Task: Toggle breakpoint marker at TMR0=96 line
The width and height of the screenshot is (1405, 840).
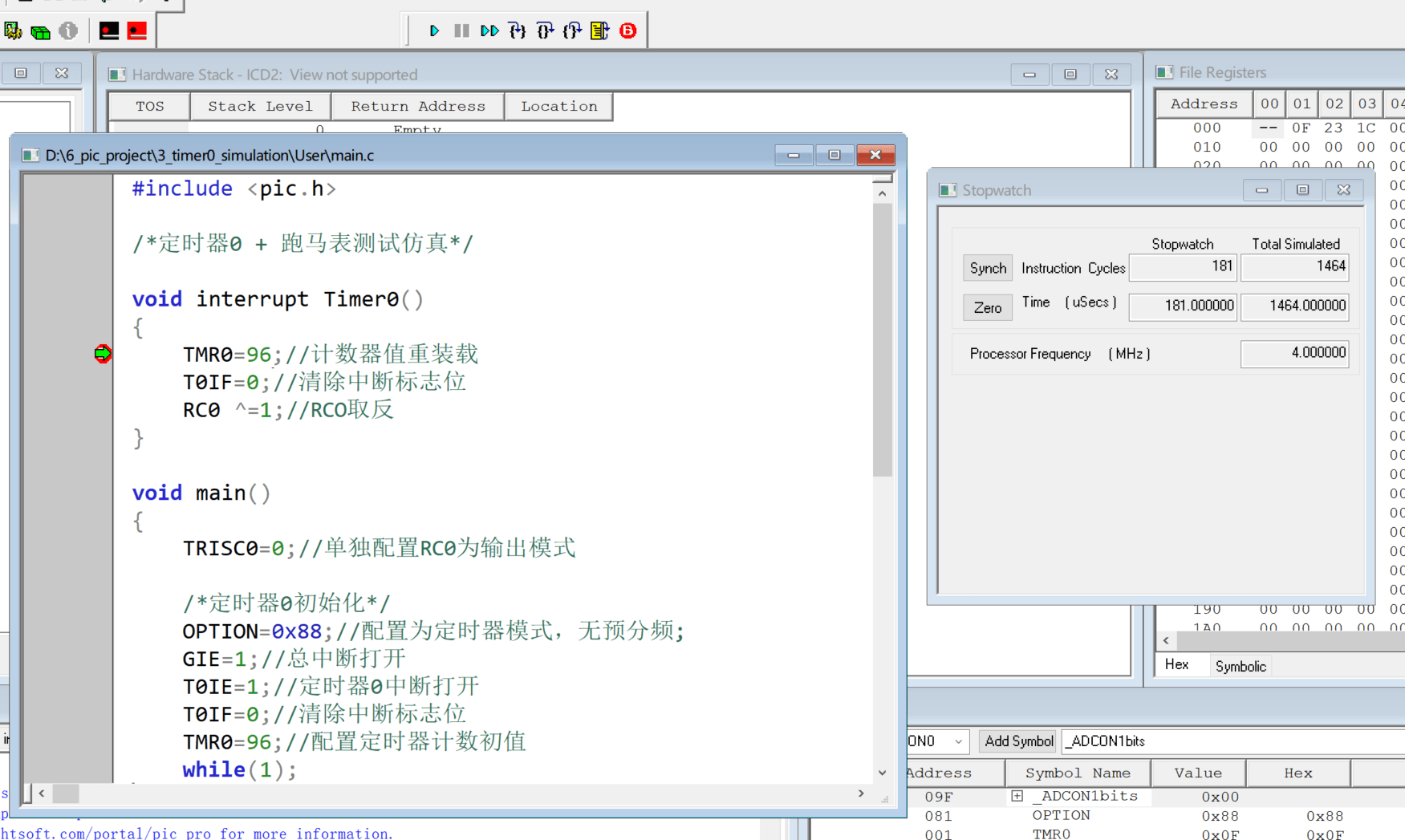Action: pos(103,354)
